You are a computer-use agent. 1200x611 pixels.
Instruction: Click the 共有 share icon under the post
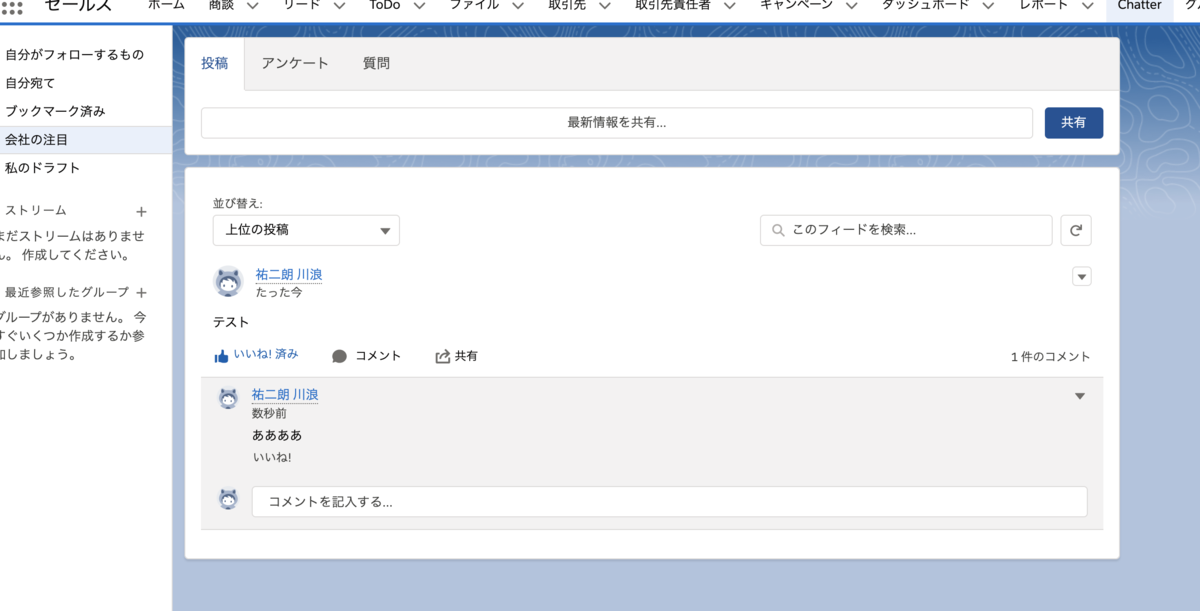click(x=443, y=356)
